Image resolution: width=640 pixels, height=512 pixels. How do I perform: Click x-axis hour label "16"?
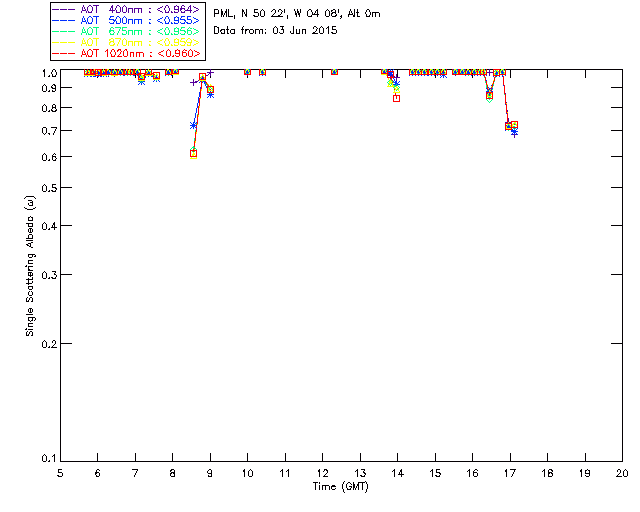[472, 473]
